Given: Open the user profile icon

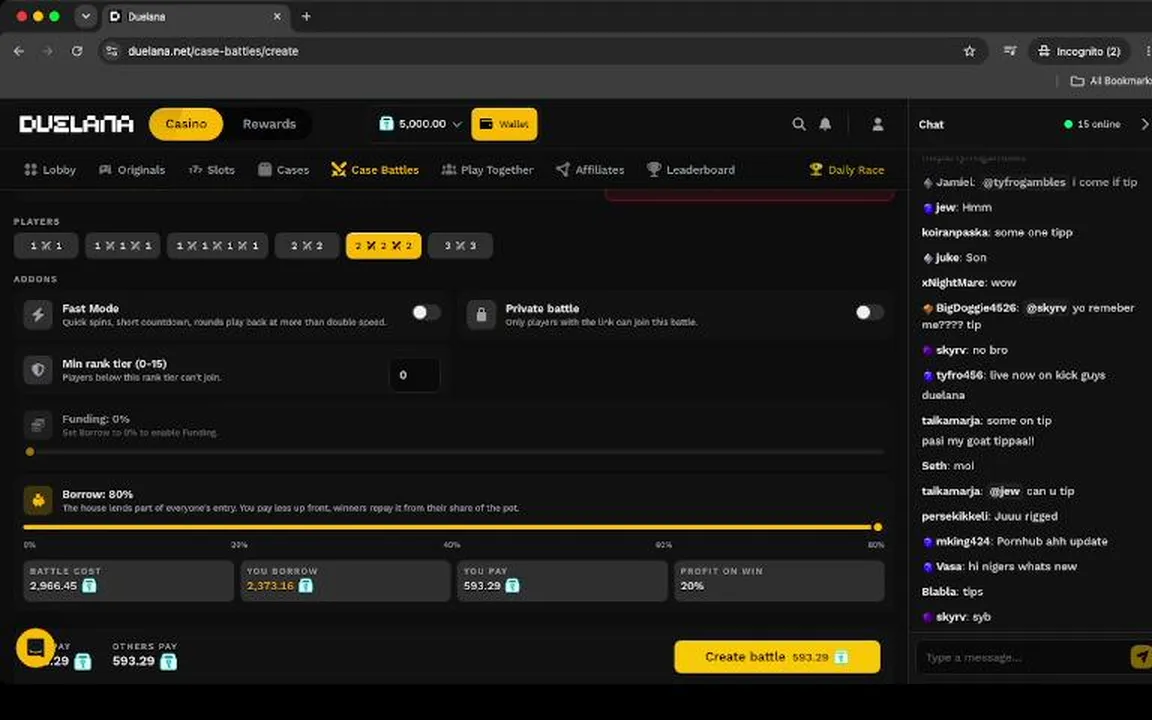Looking at the screenshot, I should pyautogui.click(x=877, y=124).
